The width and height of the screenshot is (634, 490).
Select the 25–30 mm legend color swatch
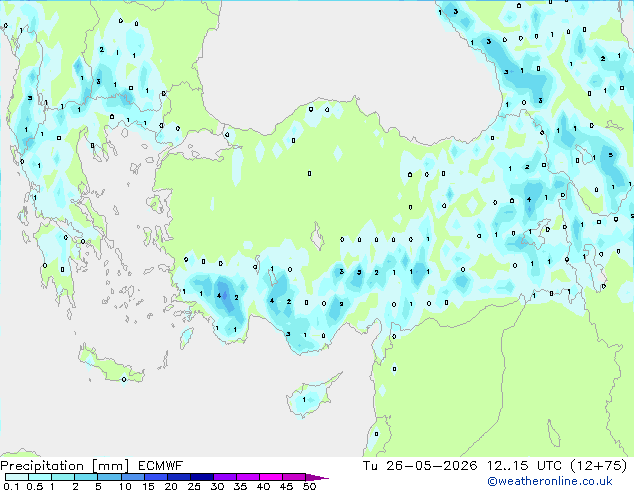click(x=201, y=477)
